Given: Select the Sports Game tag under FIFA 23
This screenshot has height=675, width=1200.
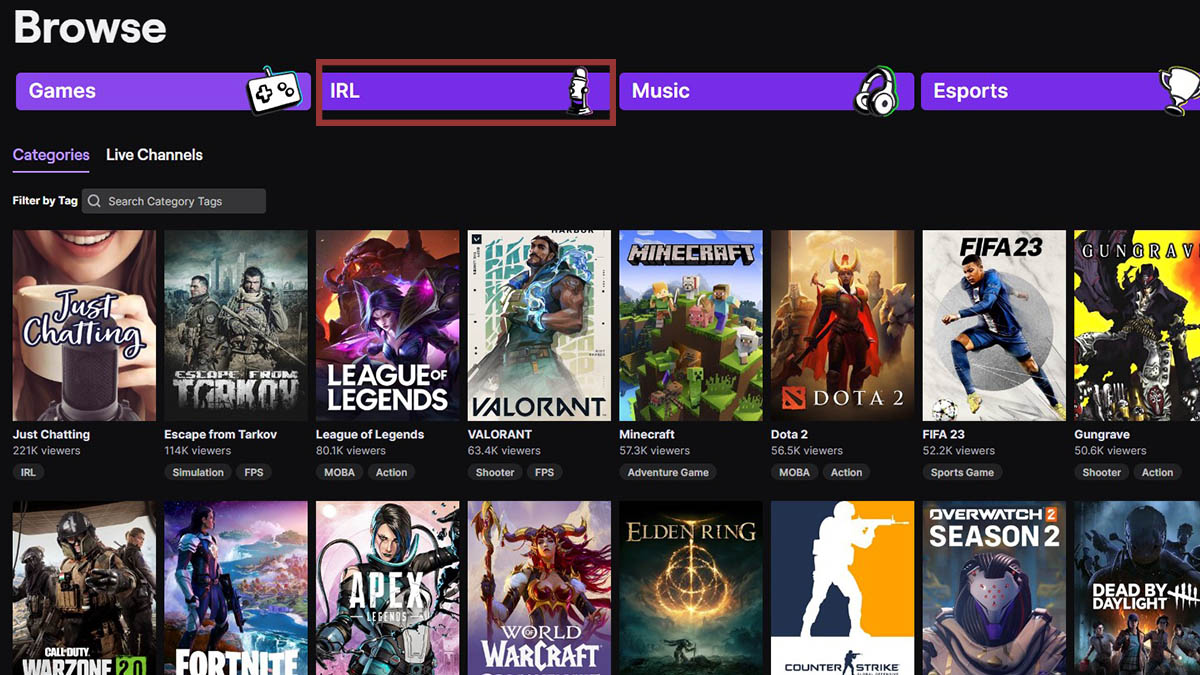Looking at the screenshot, I should click(x=962, y=472).
